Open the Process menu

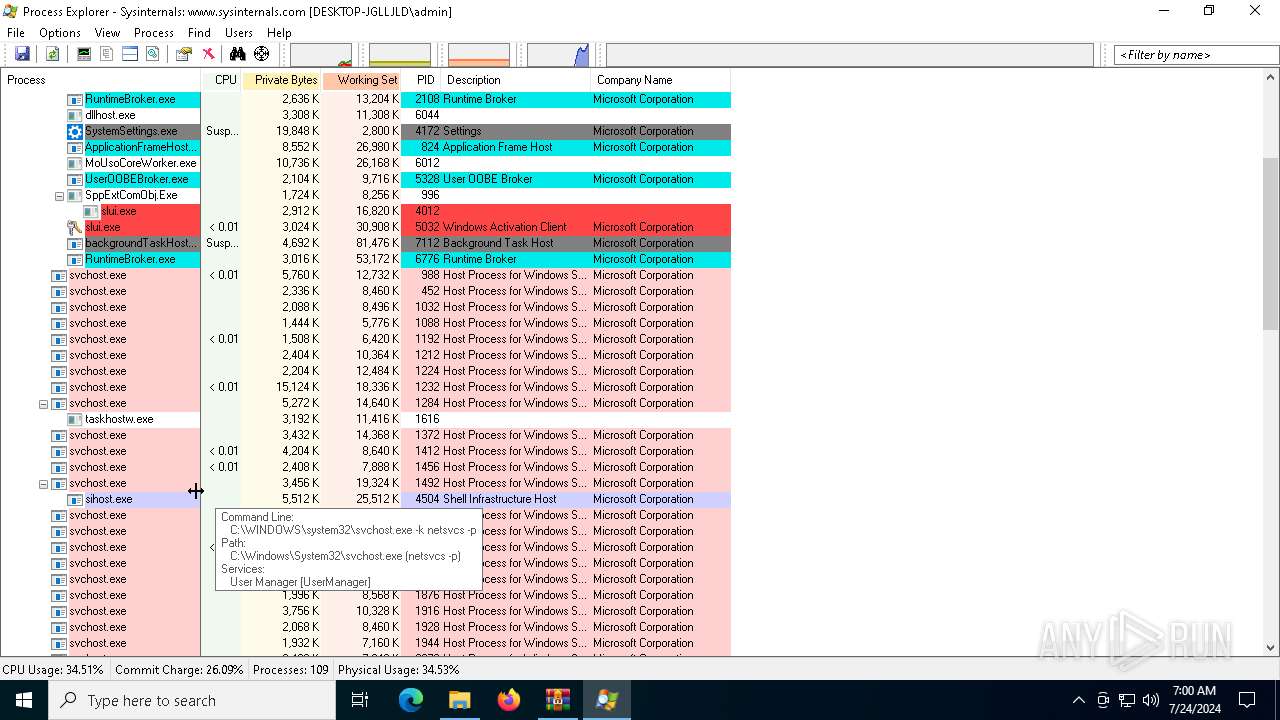(x=154, y=33)
